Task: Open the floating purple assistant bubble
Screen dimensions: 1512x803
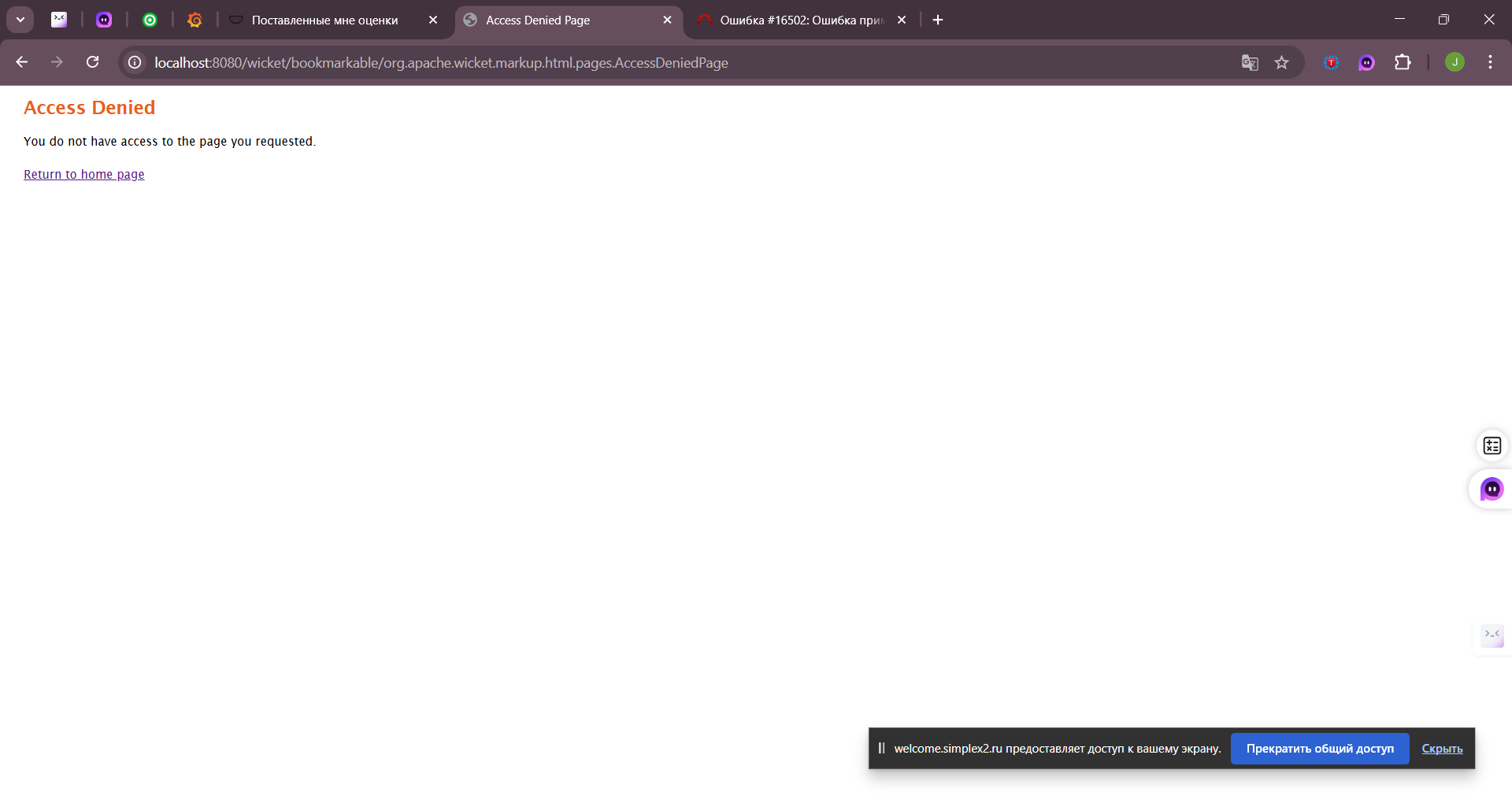Action: (1492, 489)
